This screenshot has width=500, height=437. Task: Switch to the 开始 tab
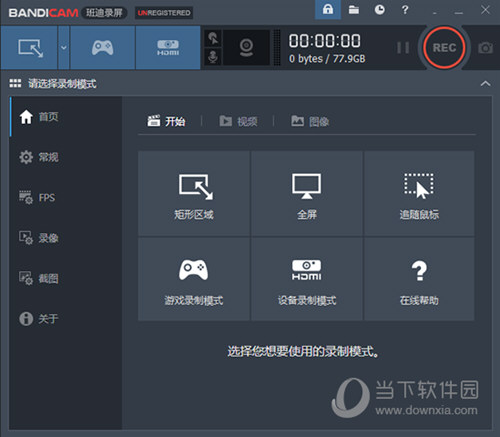click(166, 121)
